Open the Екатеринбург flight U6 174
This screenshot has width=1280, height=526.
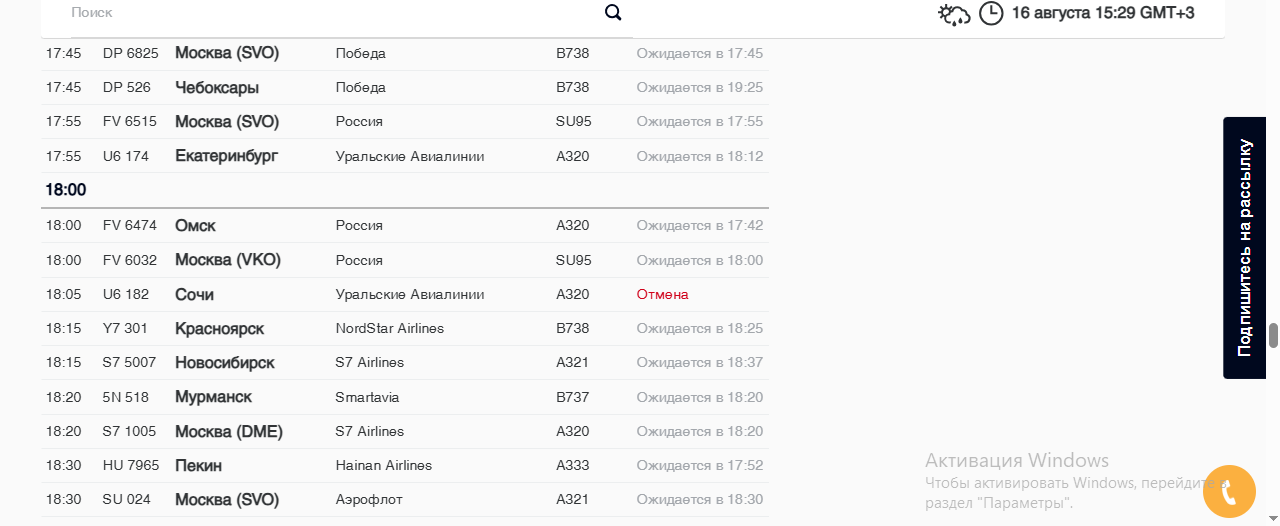point(405,156)
